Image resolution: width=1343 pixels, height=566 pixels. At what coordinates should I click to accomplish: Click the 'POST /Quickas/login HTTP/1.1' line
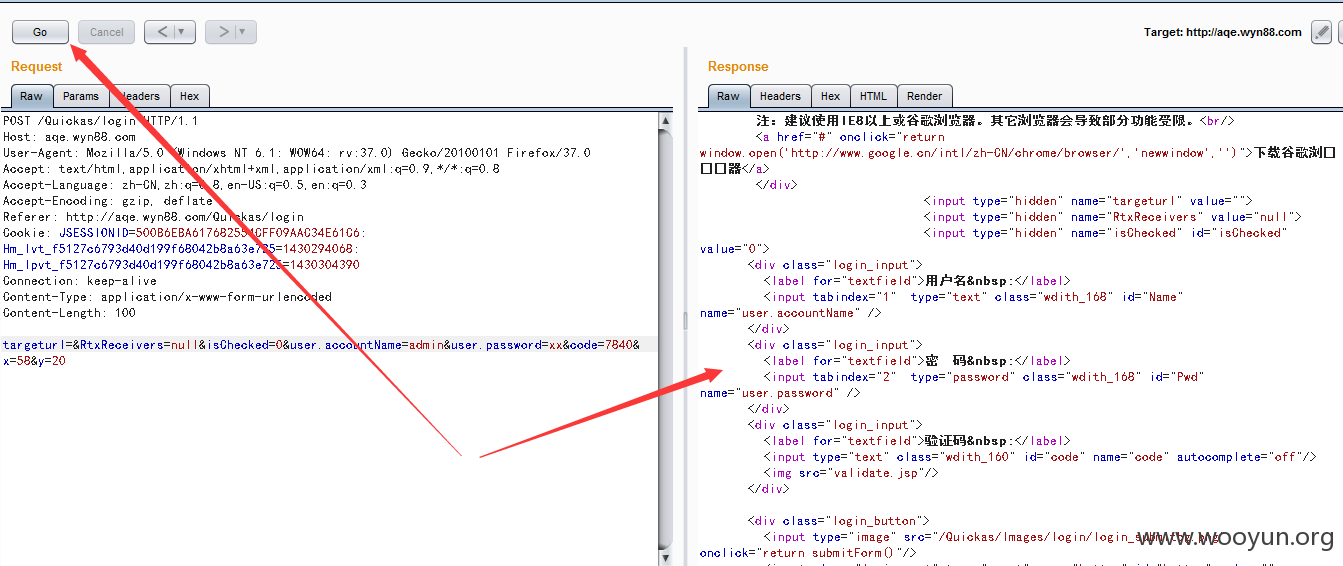click(x=101, y=120)
